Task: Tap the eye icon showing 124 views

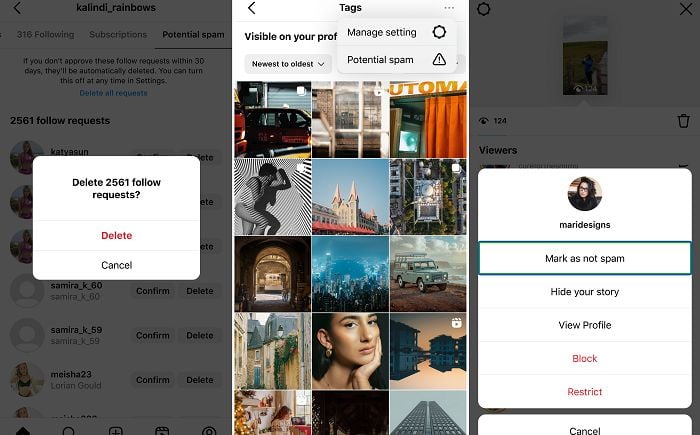Action: pyautogui.click(x=484, y=121)
